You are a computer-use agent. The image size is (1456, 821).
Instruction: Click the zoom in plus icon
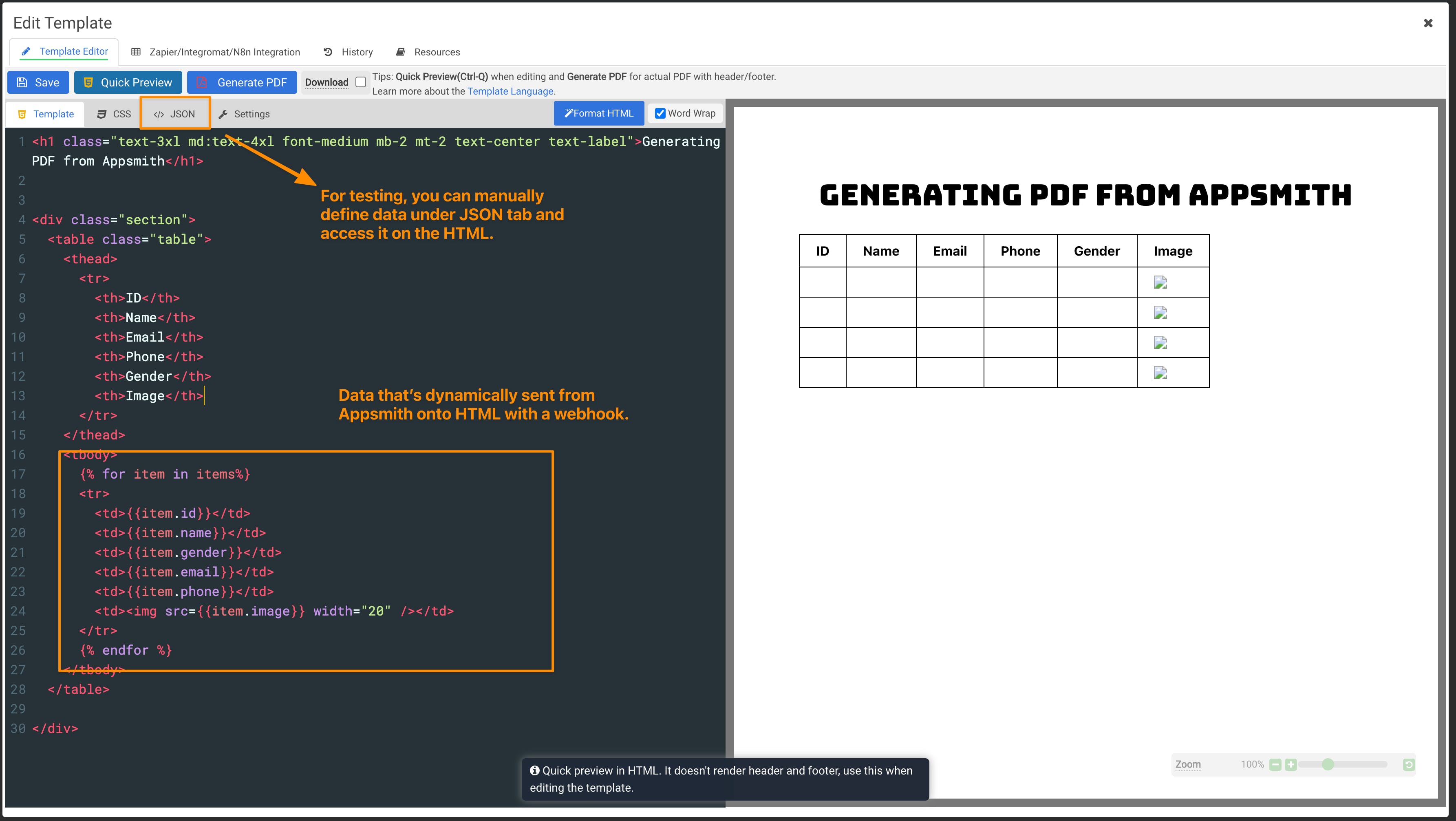(x=1291, y=764)
